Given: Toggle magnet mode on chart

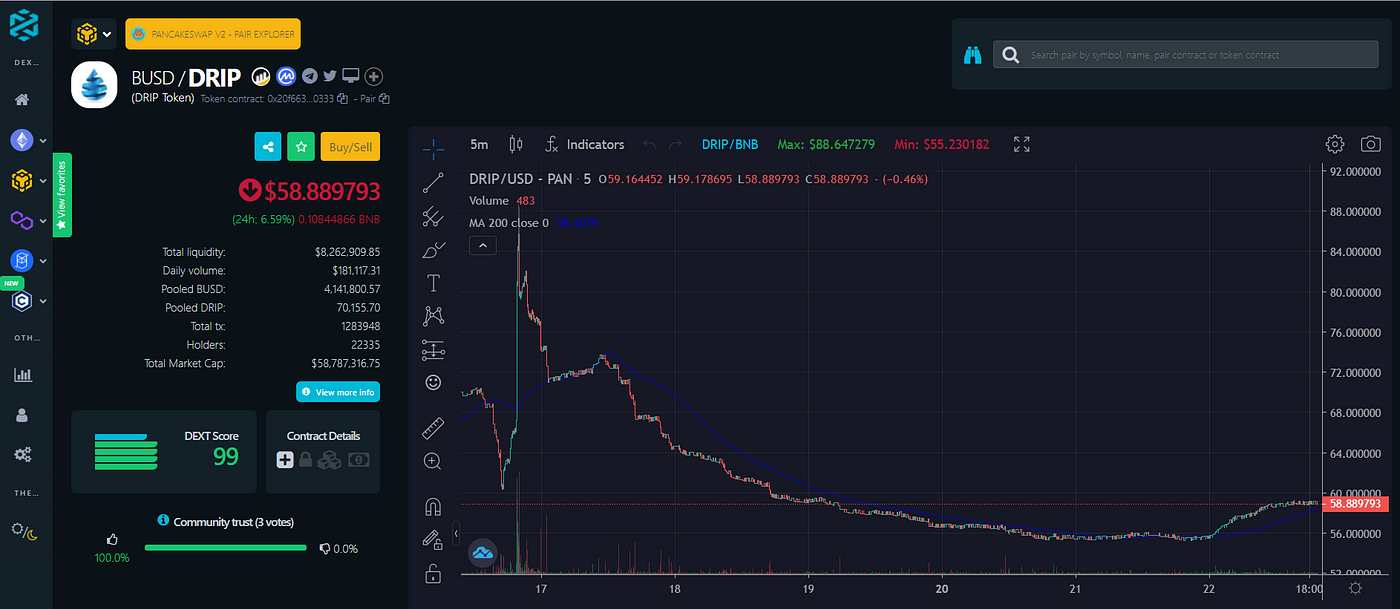Looking at the screenshot, I should pyautogui.click(x=433, y=506).
